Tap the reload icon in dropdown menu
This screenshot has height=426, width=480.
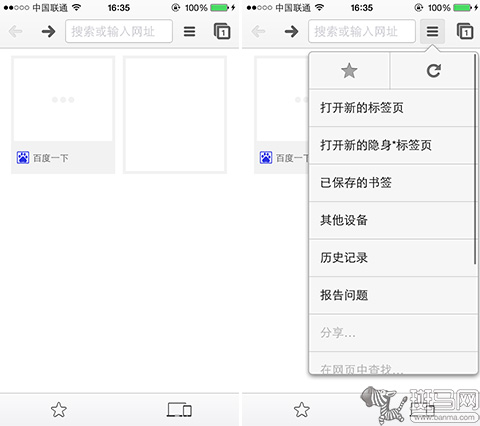434,71
